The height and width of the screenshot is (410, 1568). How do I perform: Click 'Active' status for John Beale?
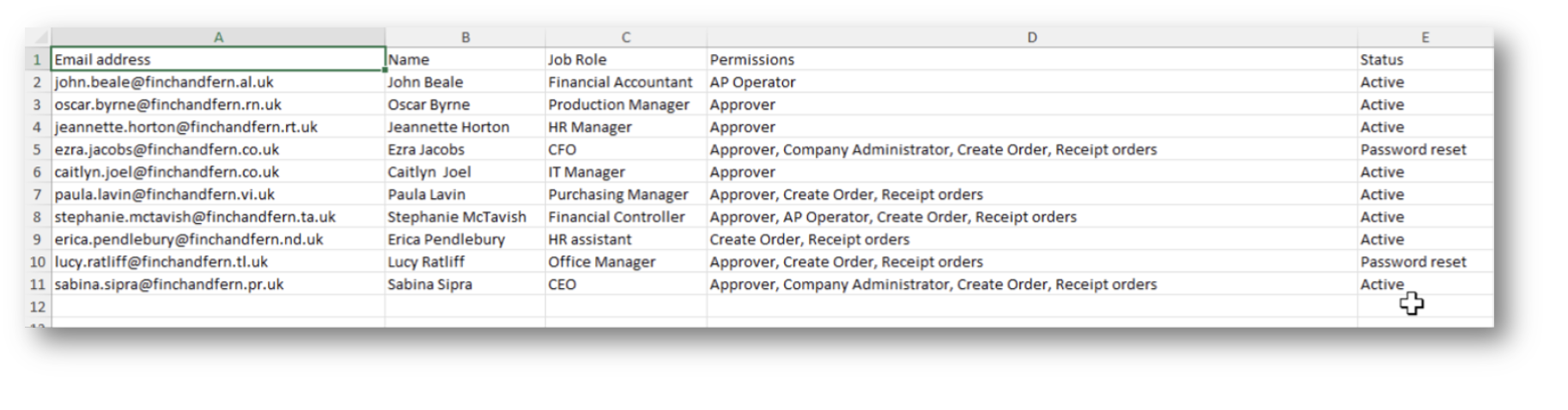coord(1425,82)
